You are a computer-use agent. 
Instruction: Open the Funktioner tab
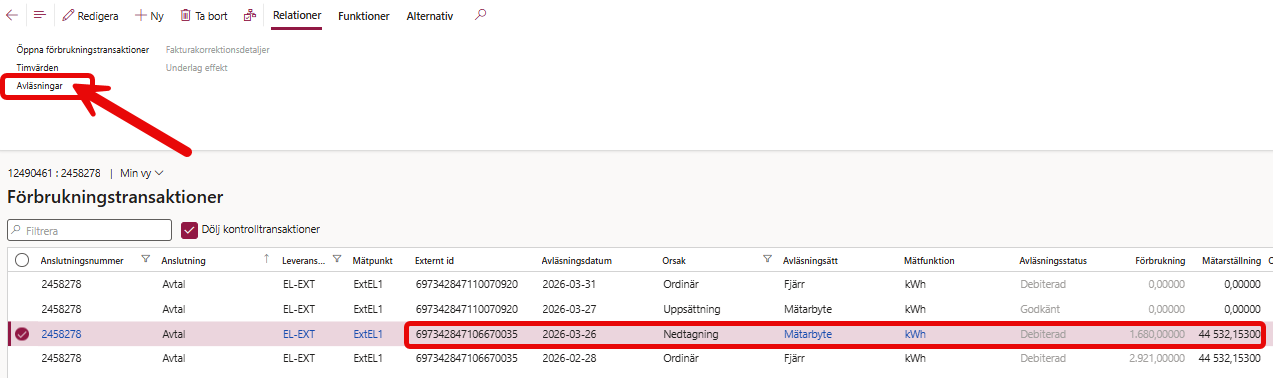click(x=364, y=16)
